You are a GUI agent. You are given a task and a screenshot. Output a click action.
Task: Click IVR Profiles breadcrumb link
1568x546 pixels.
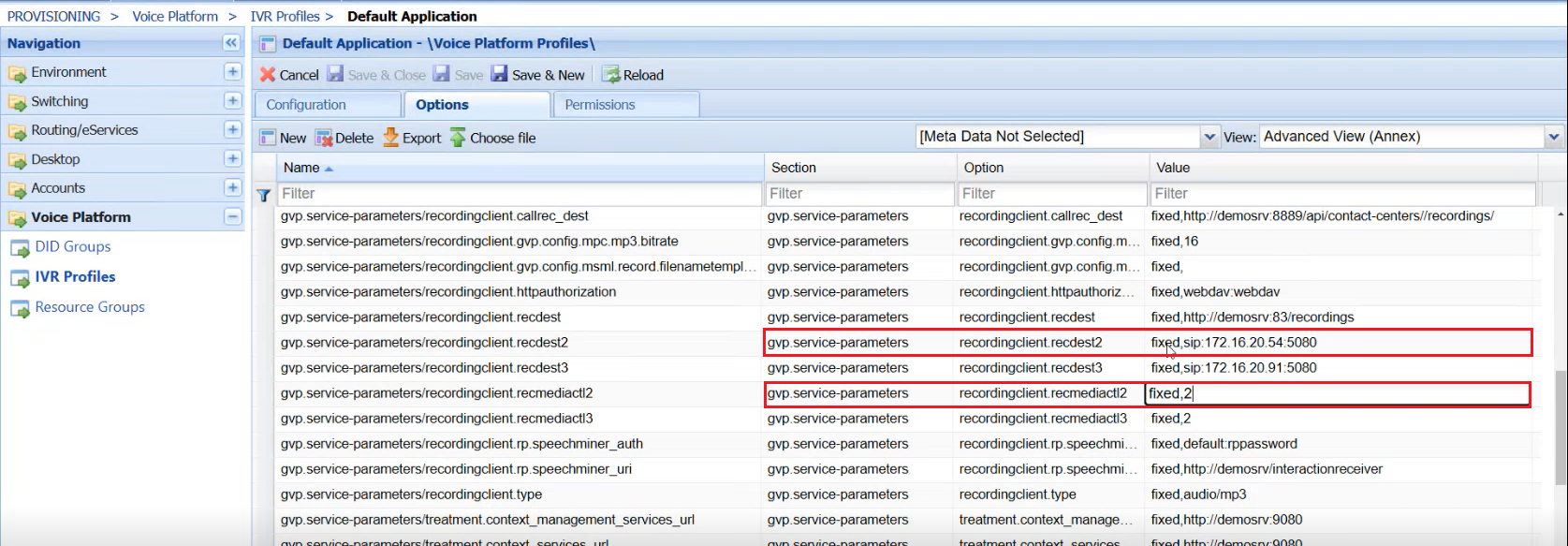point(285,17)
